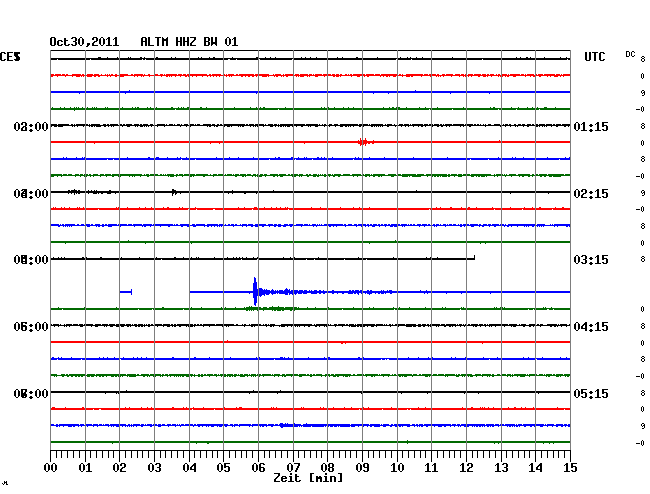Click the 00 minute axis label

tap(51, 468)
